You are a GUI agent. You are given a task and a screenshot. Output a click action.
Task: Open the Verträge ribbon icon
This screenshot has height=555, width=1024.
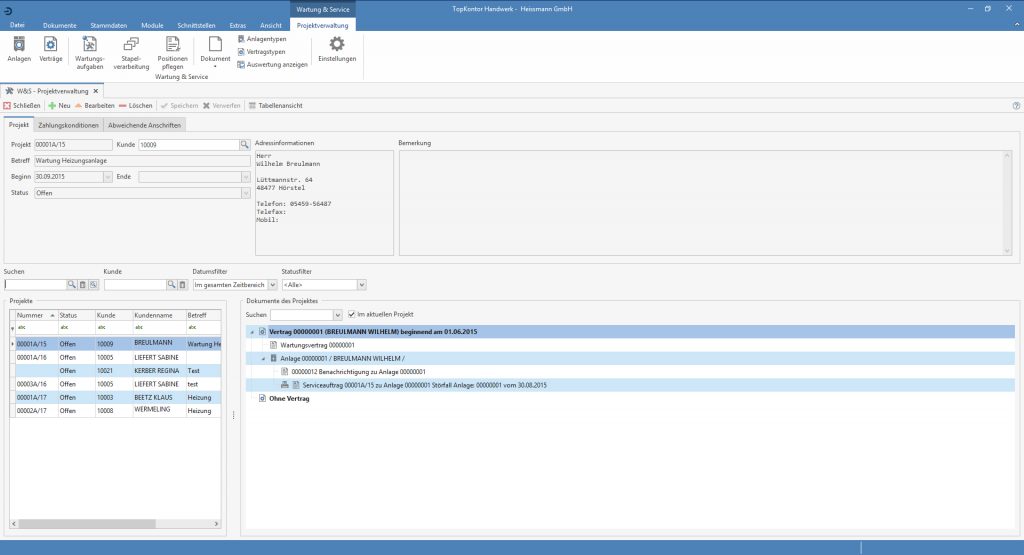pyautogui.click(x=50, y=50)
